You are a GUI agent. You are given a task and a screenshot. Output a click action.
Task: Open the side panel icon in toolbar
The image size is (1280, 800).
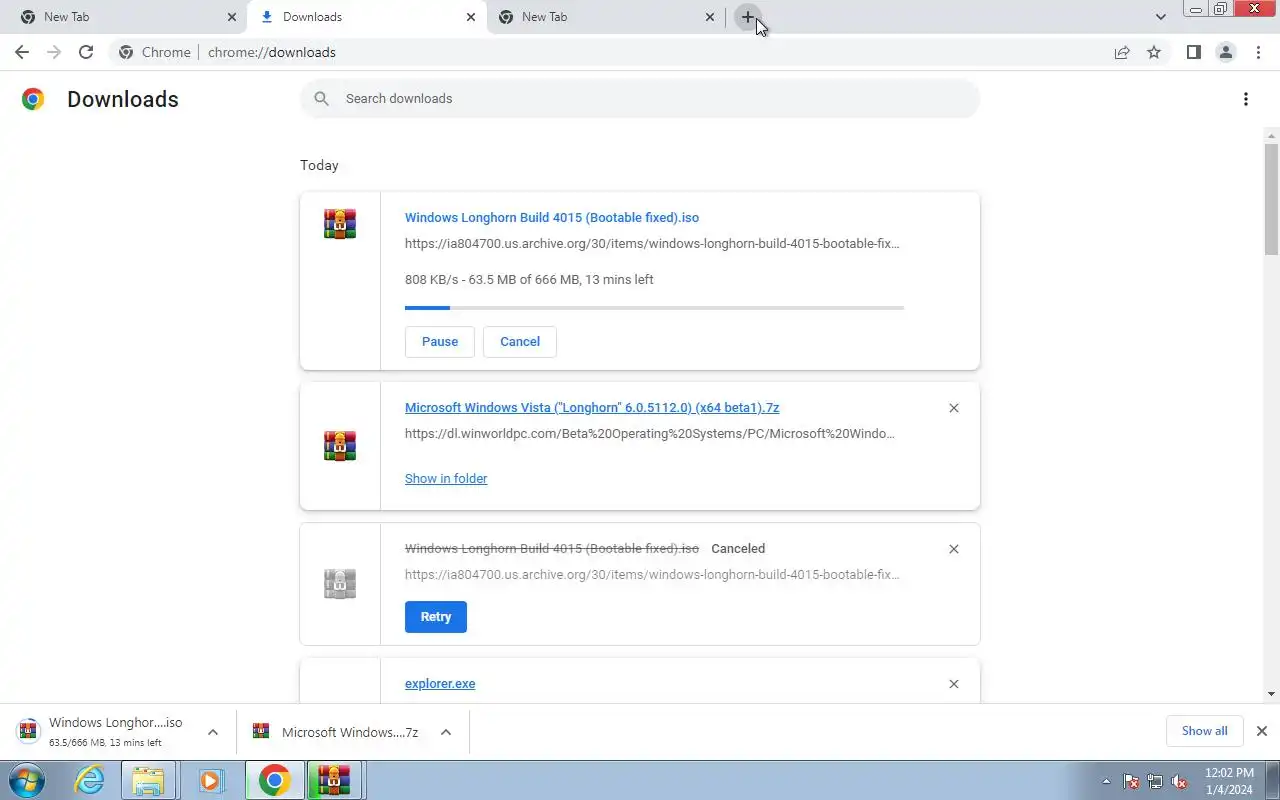pyautogui.click(x=1193, y=52)
